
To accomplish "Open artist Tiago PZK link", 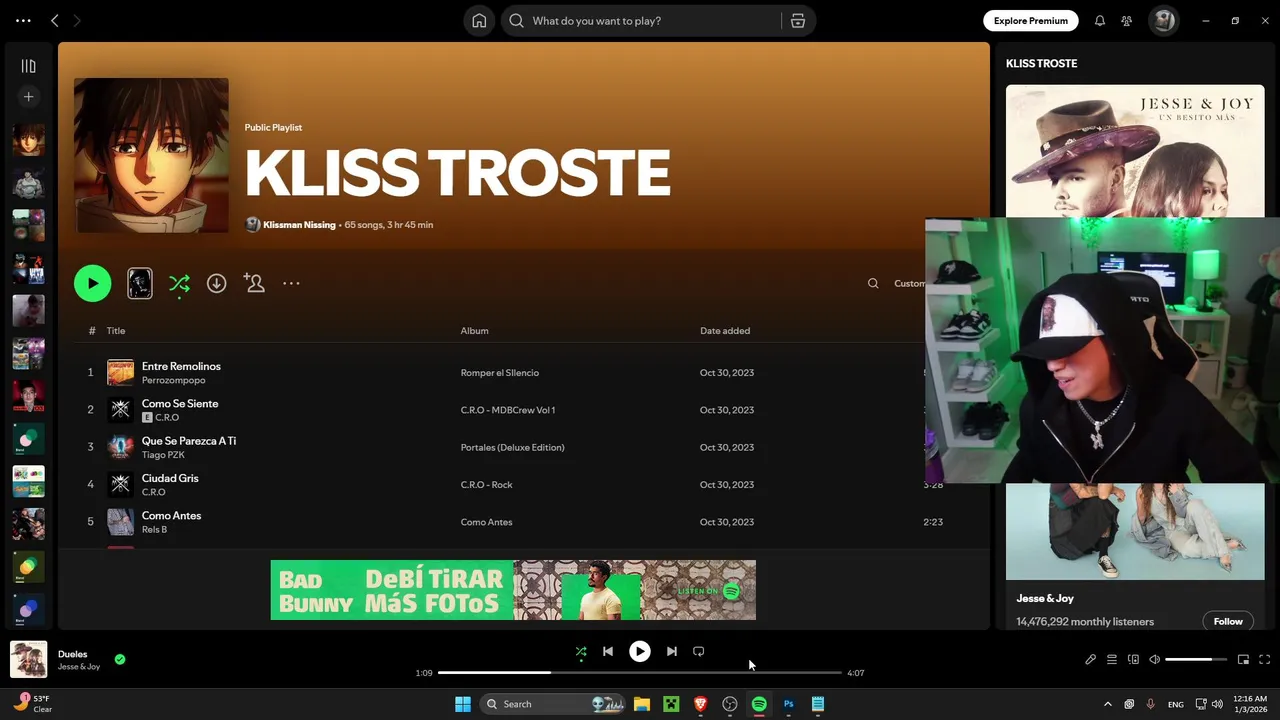I will (163, 455).
